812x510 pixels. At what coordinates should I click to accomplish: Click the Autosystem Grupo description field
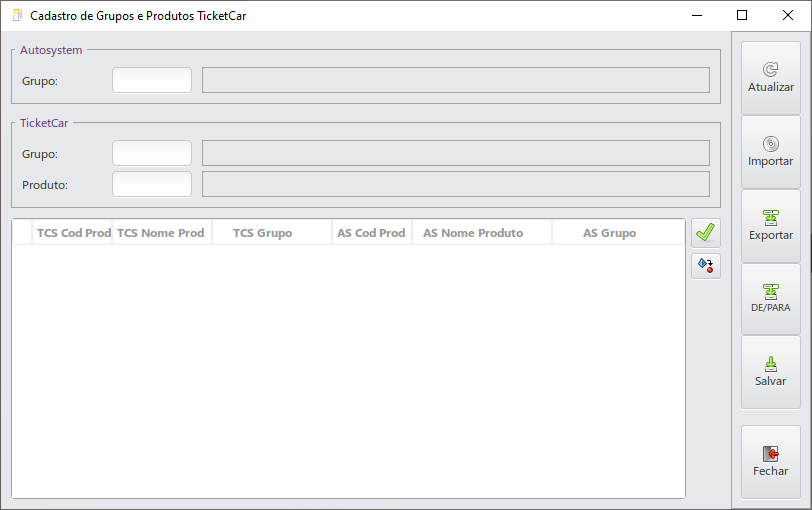click(456, 80)
